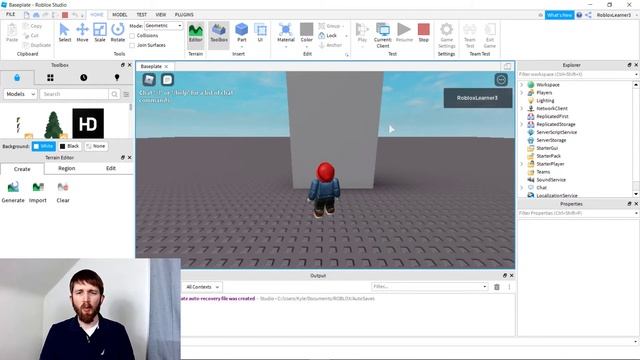Select Teams in Explorer
640x360 pixels.
543,172
